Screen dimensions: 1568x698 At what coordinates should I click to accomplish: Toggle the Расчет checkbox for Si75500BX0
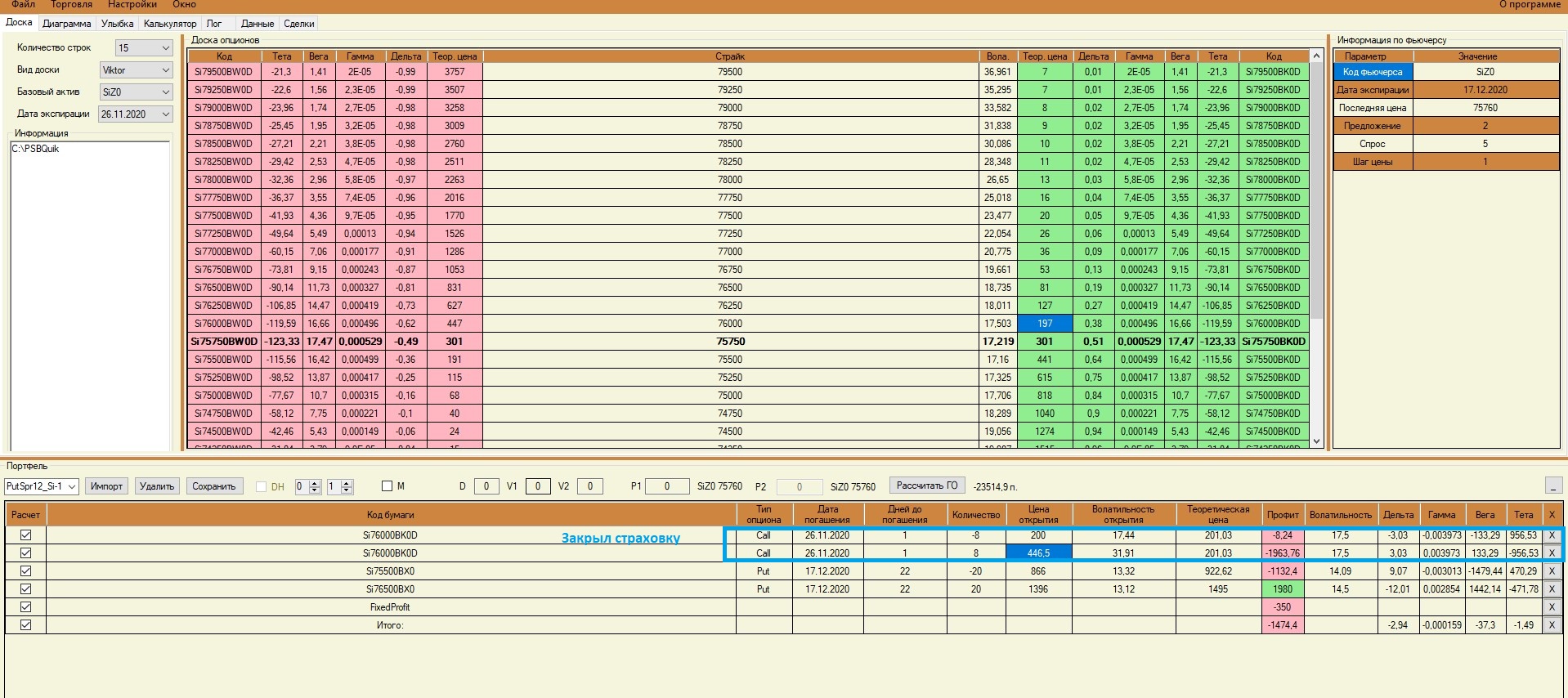pyautogui.click(x=26, y=571)
